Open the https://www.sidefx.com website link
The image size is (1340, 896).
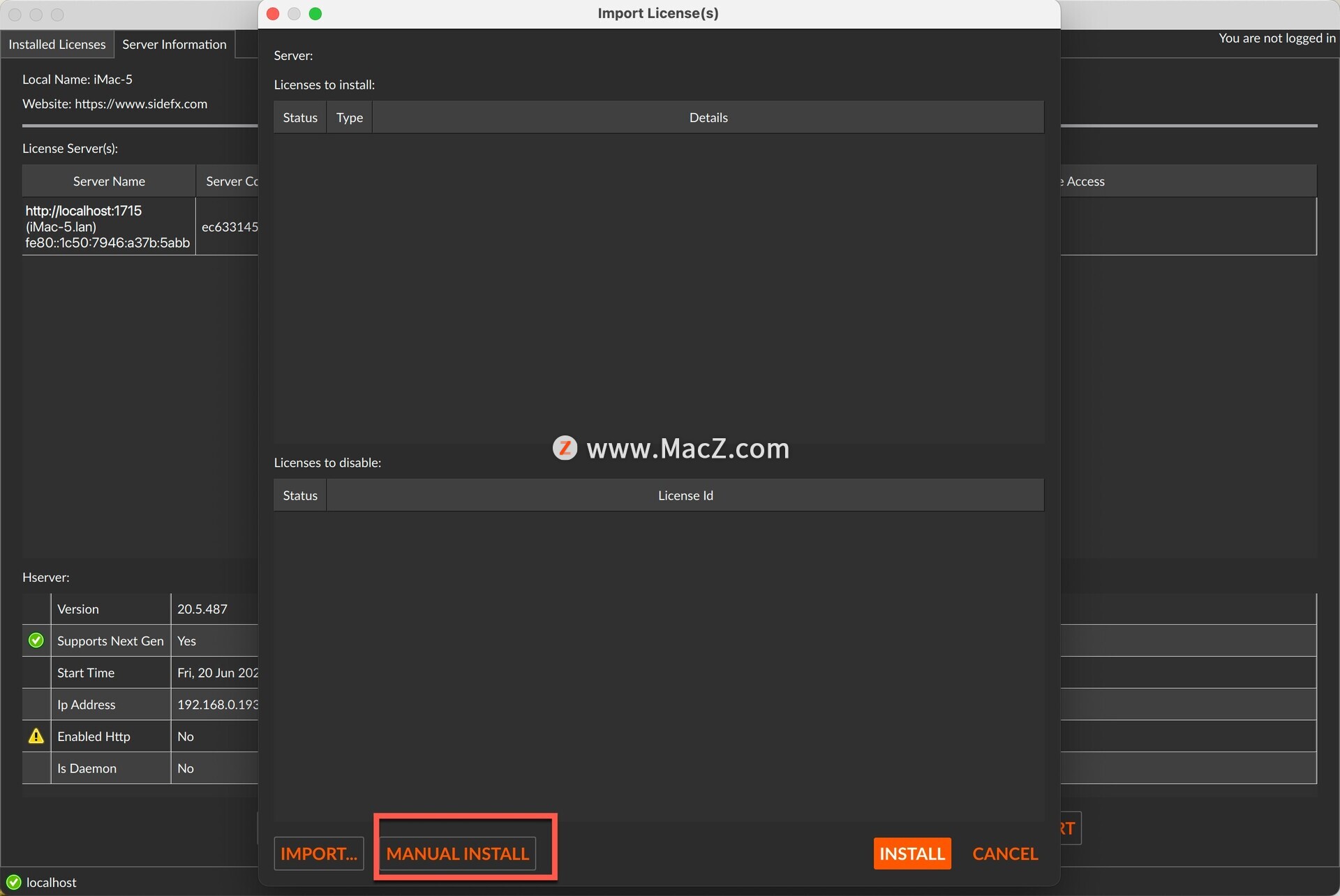[x=141, y=104]
